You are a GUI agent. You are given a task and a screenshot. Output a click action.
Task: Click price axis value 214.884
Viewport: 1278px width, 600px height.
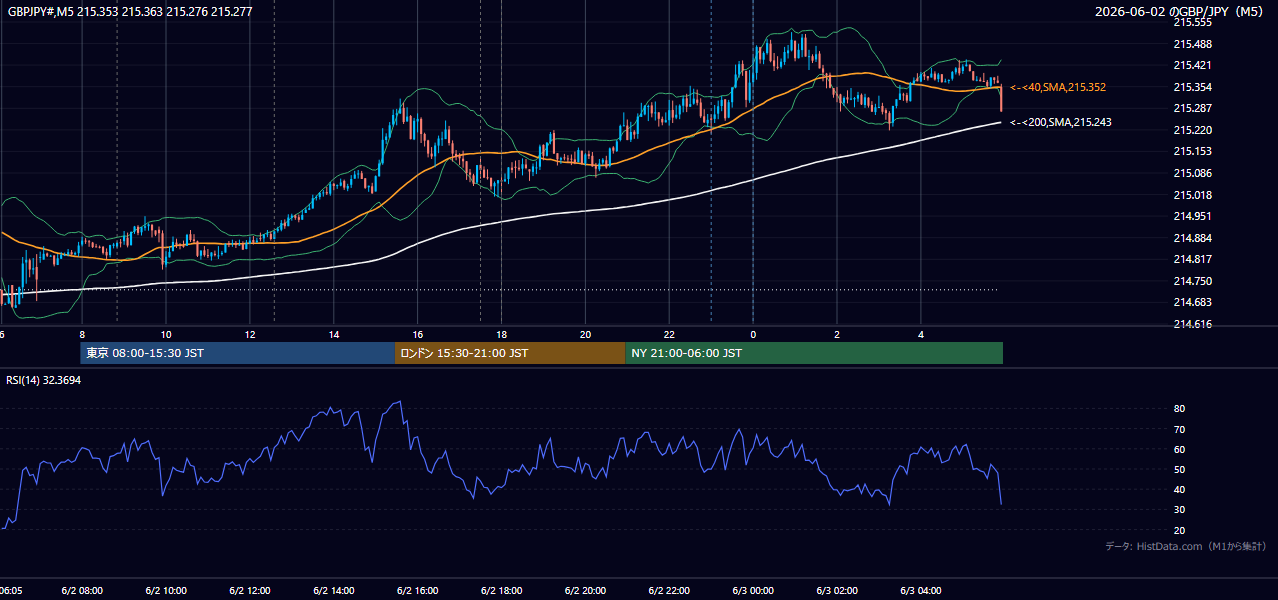(1192, 238)
